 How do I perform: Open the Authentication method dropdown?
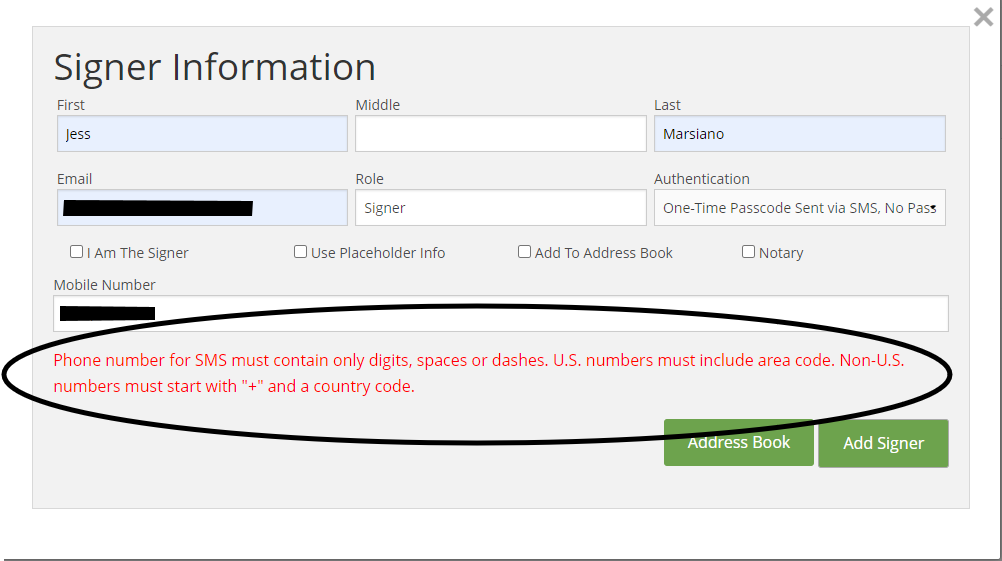click(x=799, y=208)
